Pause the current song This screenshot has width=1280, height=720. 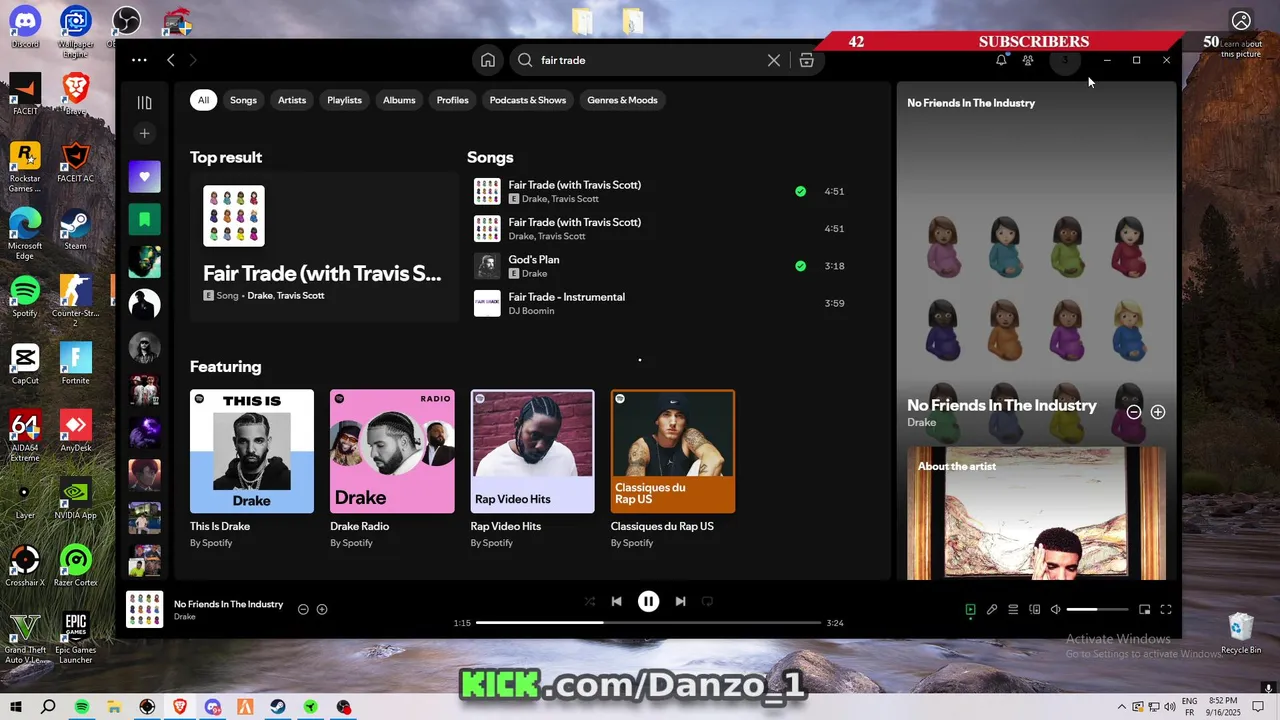(x=649, y=601)
